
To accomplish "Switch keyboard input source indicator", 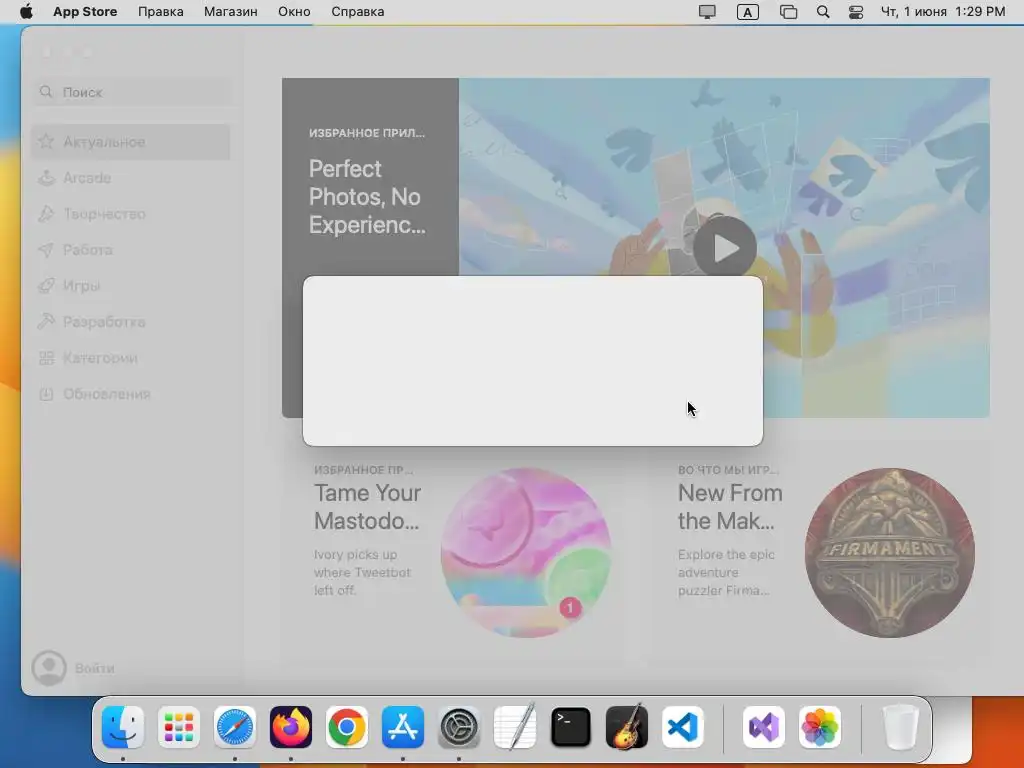I will point(748,12).
